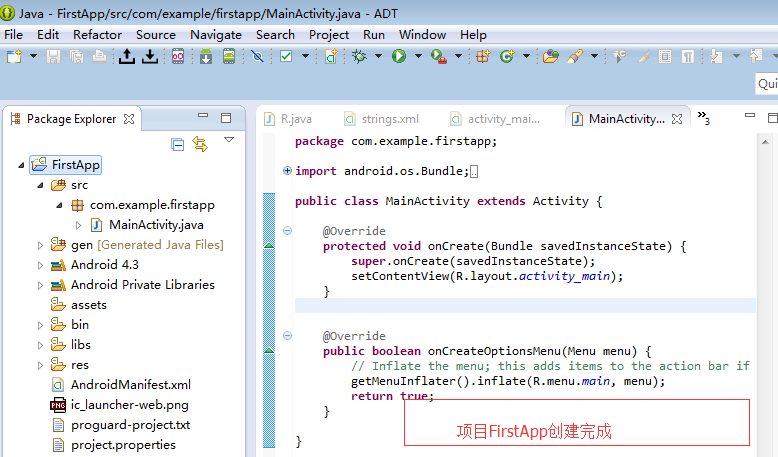
Task: Open the Debug dropdown arrow
Action: (378, 56)
